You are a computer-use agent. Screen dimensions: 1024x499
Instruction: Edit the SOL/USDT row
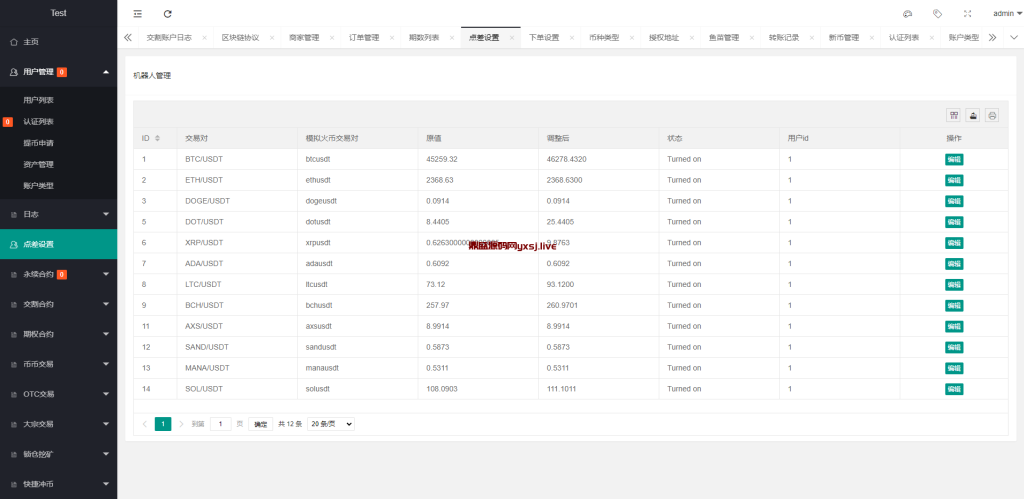[x=954, y=389]
